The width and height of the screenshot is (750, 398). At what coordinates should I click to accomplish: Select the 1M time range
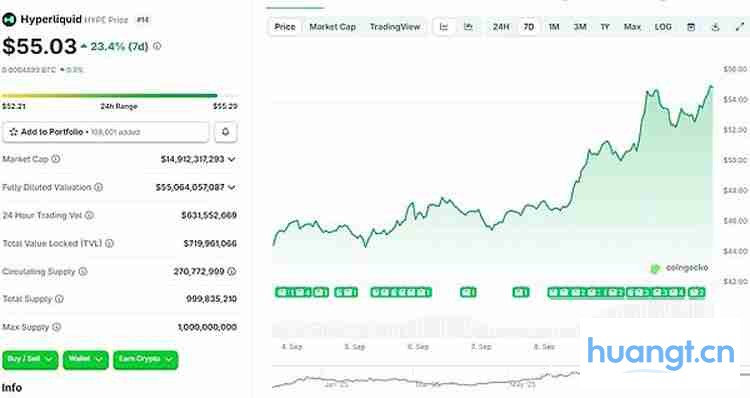[554, 27]
